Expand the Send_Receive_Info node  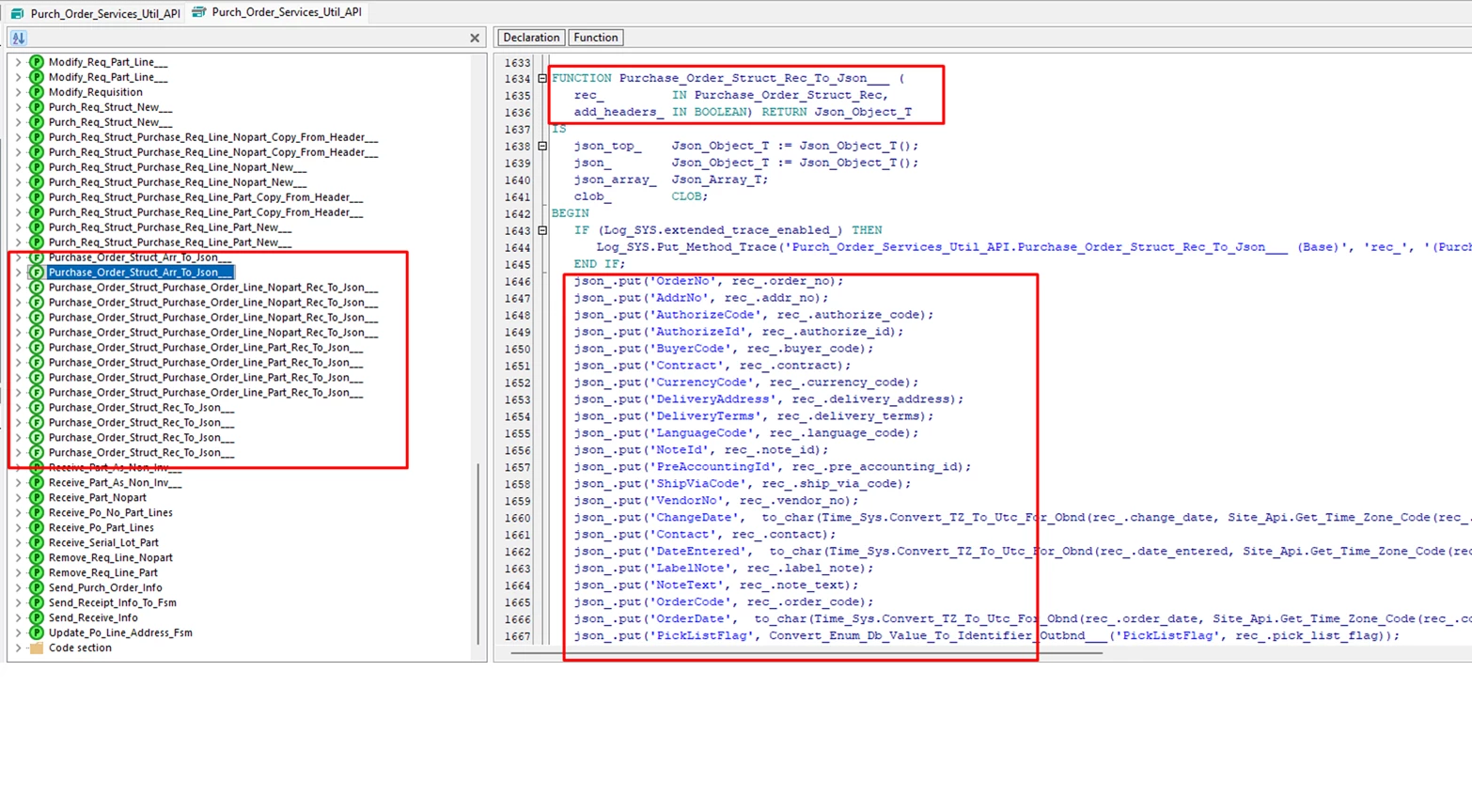pos(18,617)
